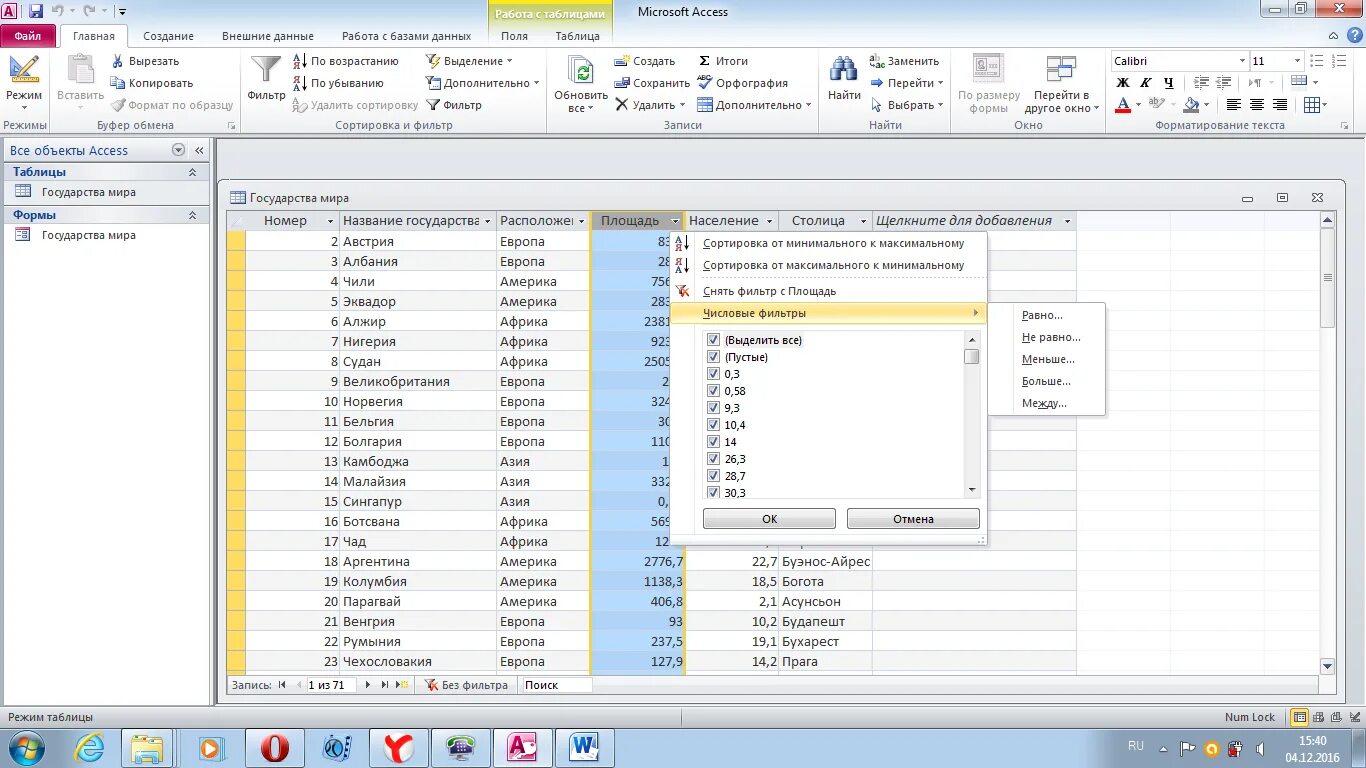Viewport: 1366px width, 768px height.
Task: Click Сохранить record command
Action: (652, 83)
